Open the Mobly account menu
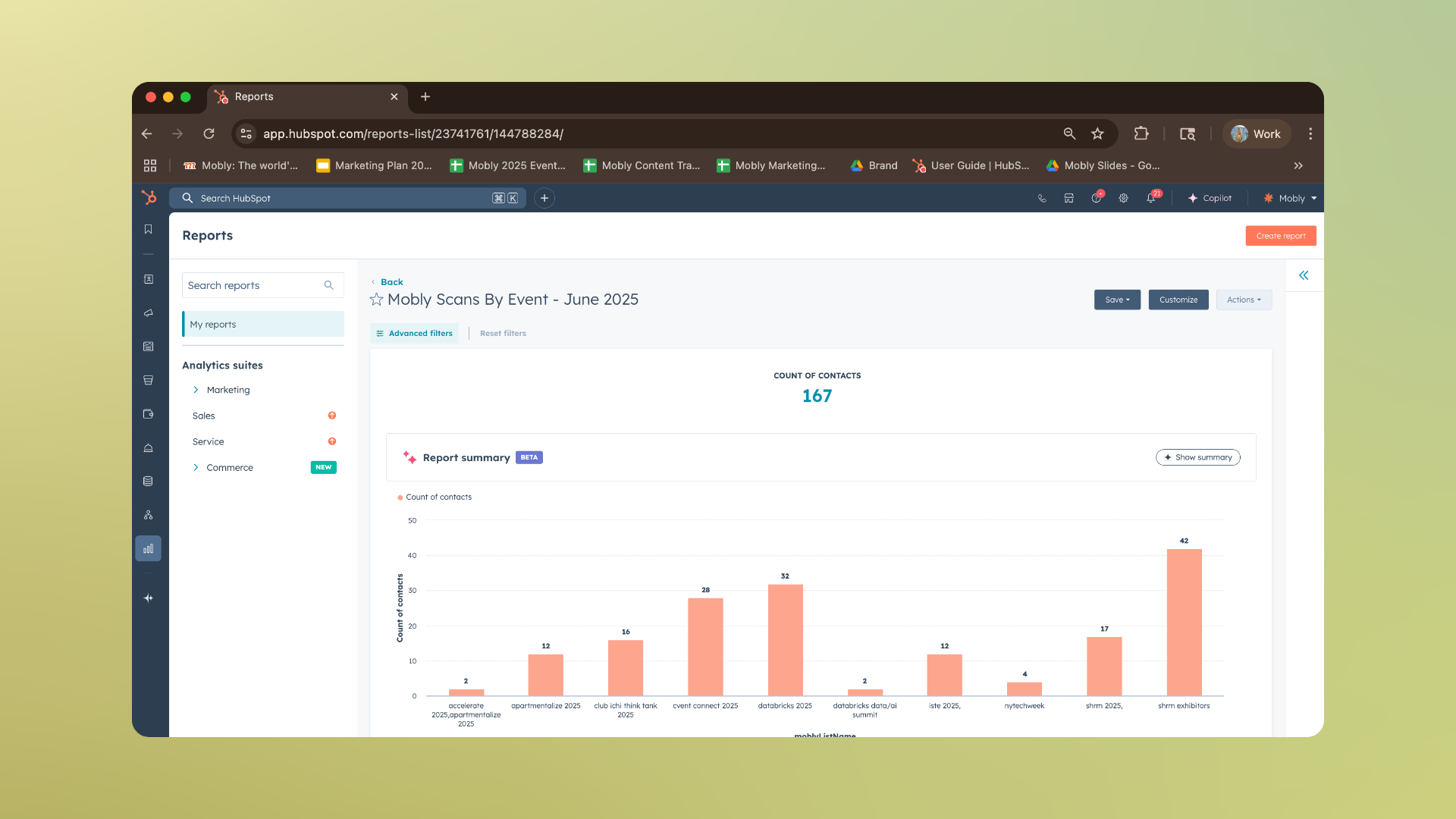This screenshot has height=819, width=1456. (x=1289, y=198)
